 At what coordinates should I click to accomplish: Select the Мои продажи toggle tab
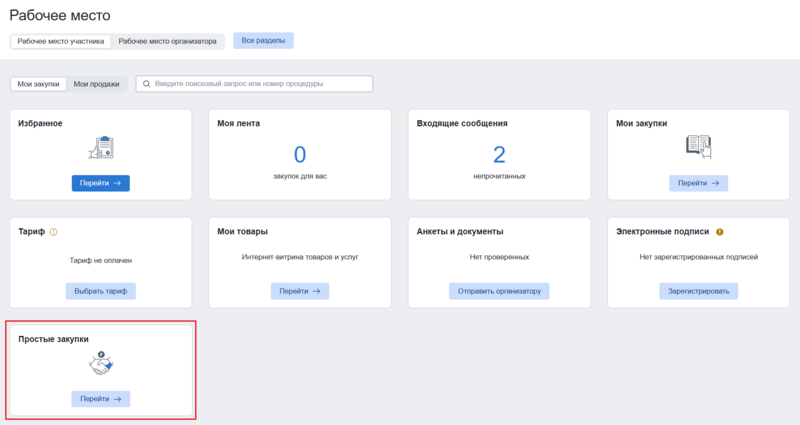point(96,84)
